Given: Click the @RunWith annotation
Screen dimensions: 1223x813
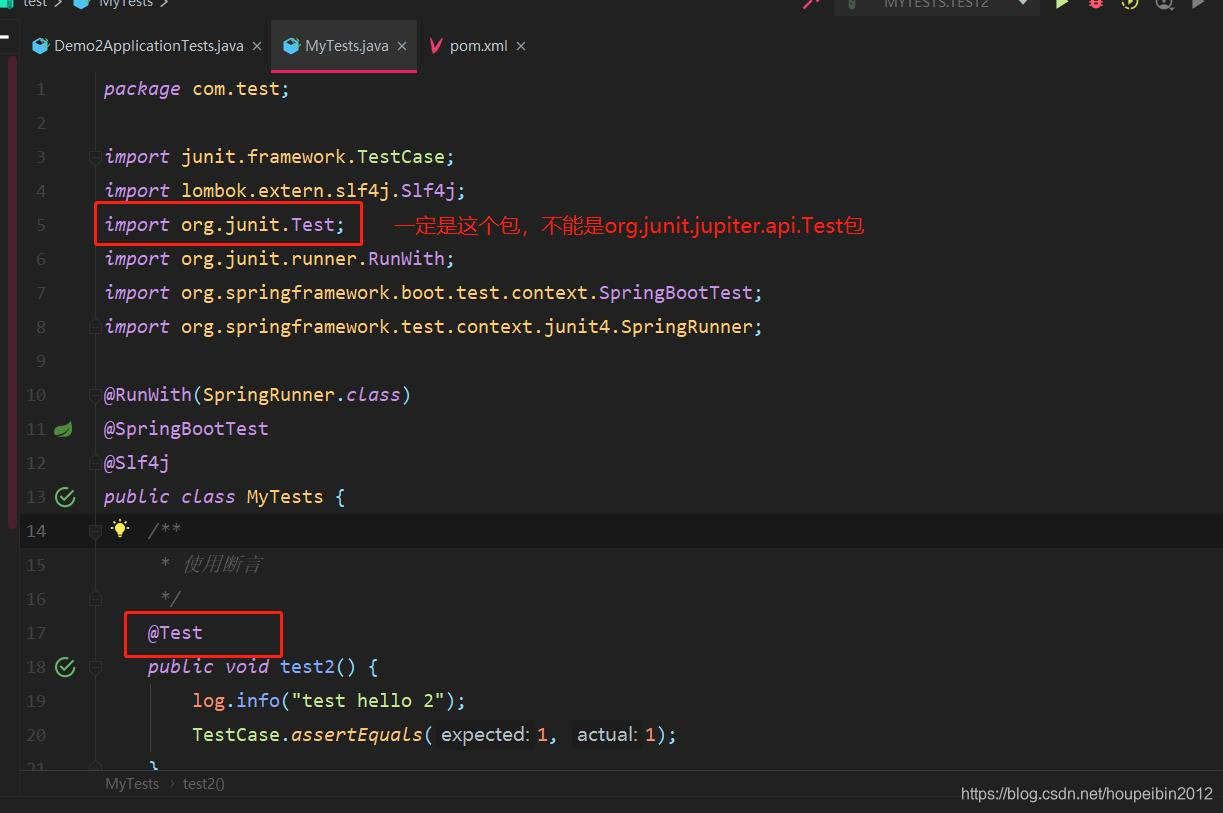Looking at the screenshot, I should pyautogui.click(x=147, y=395).
